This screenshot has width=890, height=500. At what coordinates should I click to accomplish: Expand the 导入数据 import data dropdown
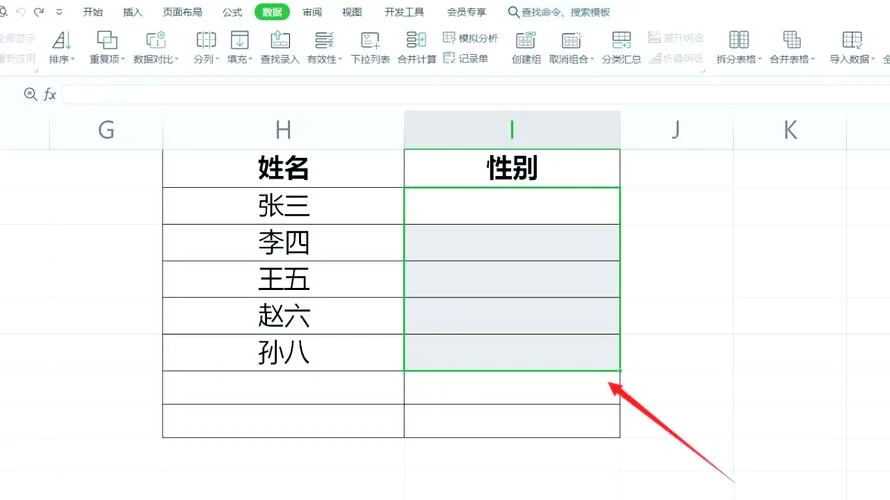pos(872,59)
